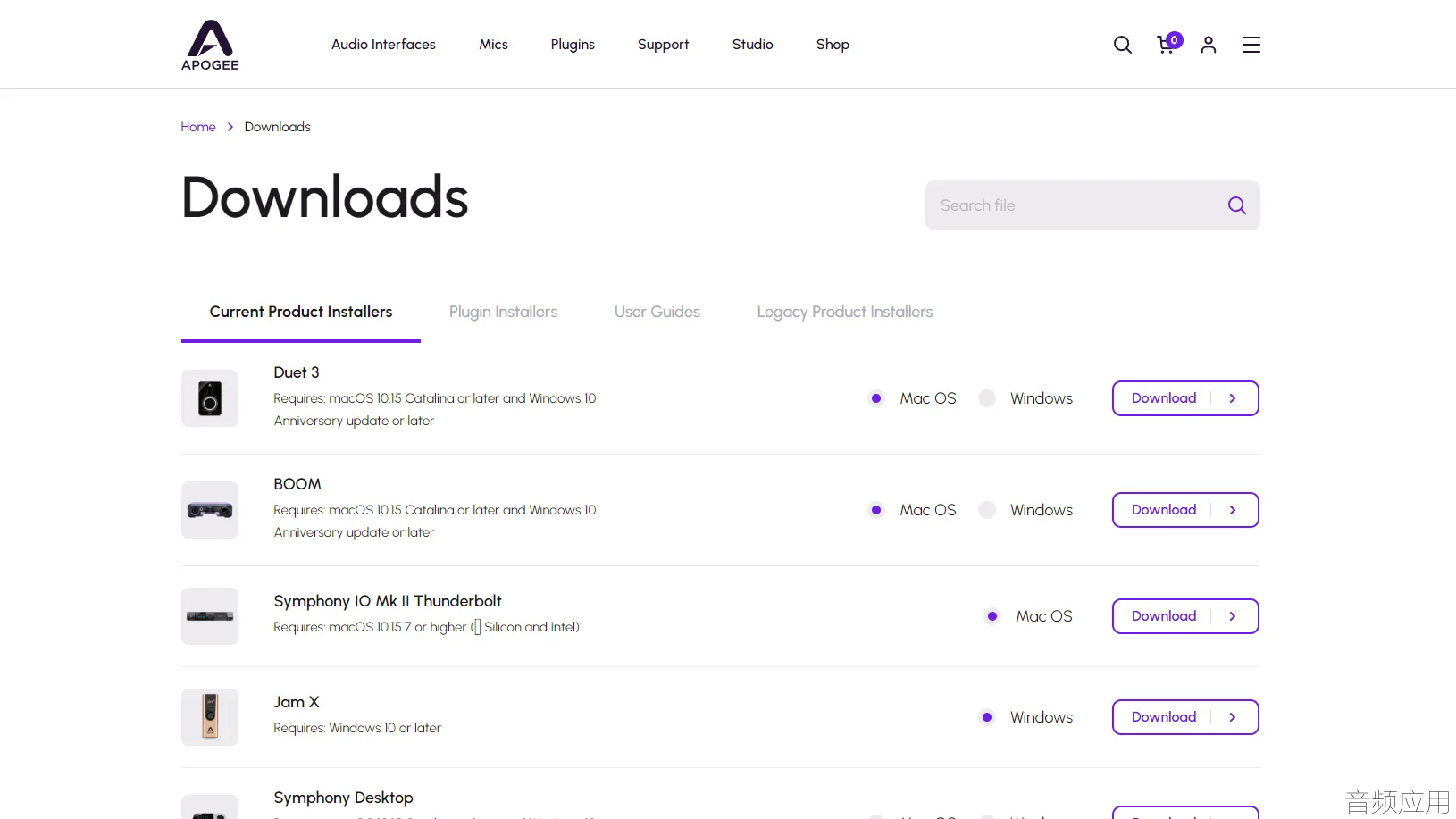This screenshot has width=1456, height=819.
Task: Click the Symphony IO Mk II thumbnail
Action: (x=210, y=616)
